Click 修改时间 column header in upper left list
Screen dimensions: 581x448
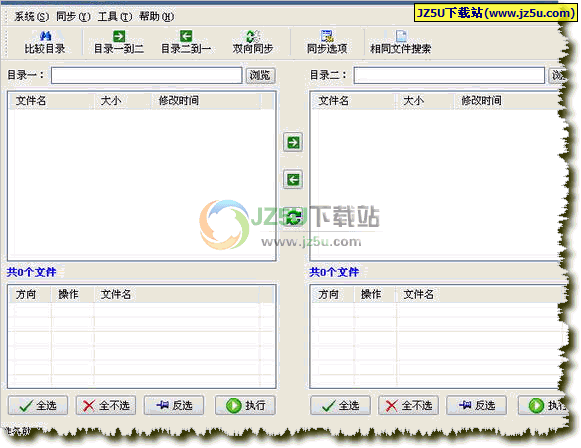pyautogui.click(x=206, y=101)
